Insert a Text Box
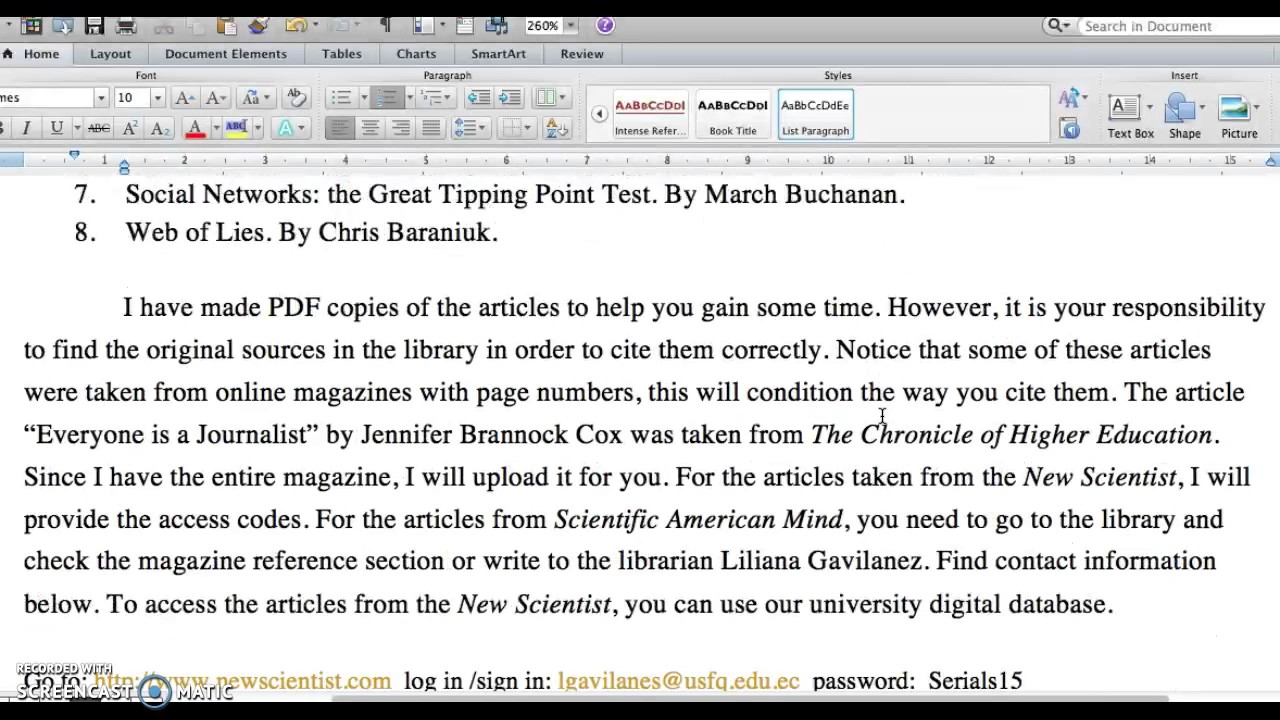 coord(1130,116)
